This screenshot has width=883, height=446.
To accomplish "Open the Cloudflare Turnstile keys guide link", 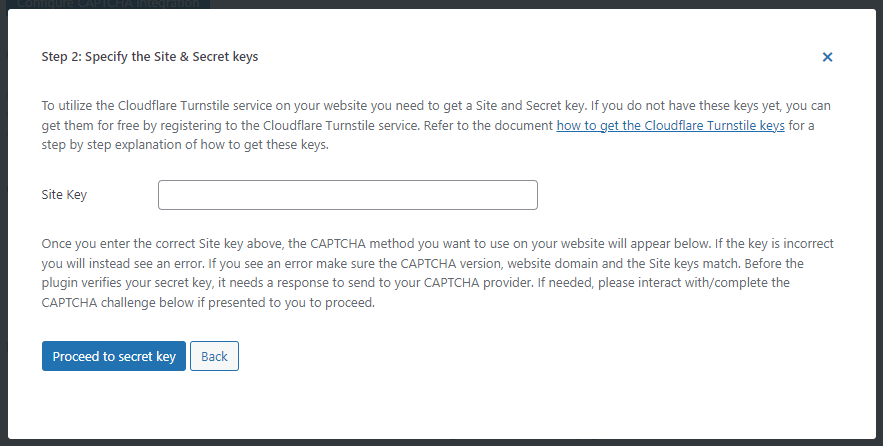I will (670, 126).
